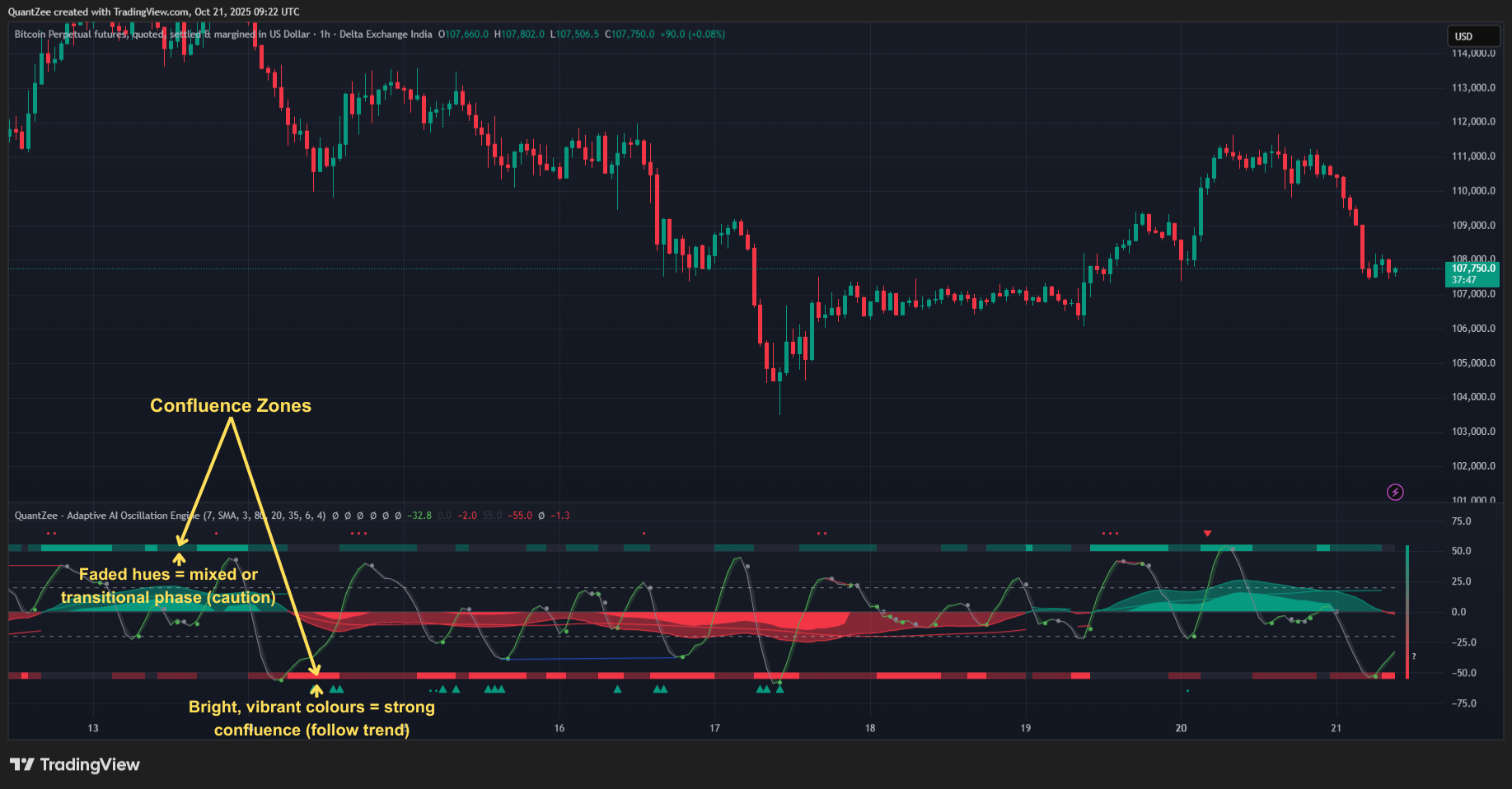This screenshot has height=789, width=1512.
Task: Click the lone green triangle left of date 17
Action: [617, 689]
